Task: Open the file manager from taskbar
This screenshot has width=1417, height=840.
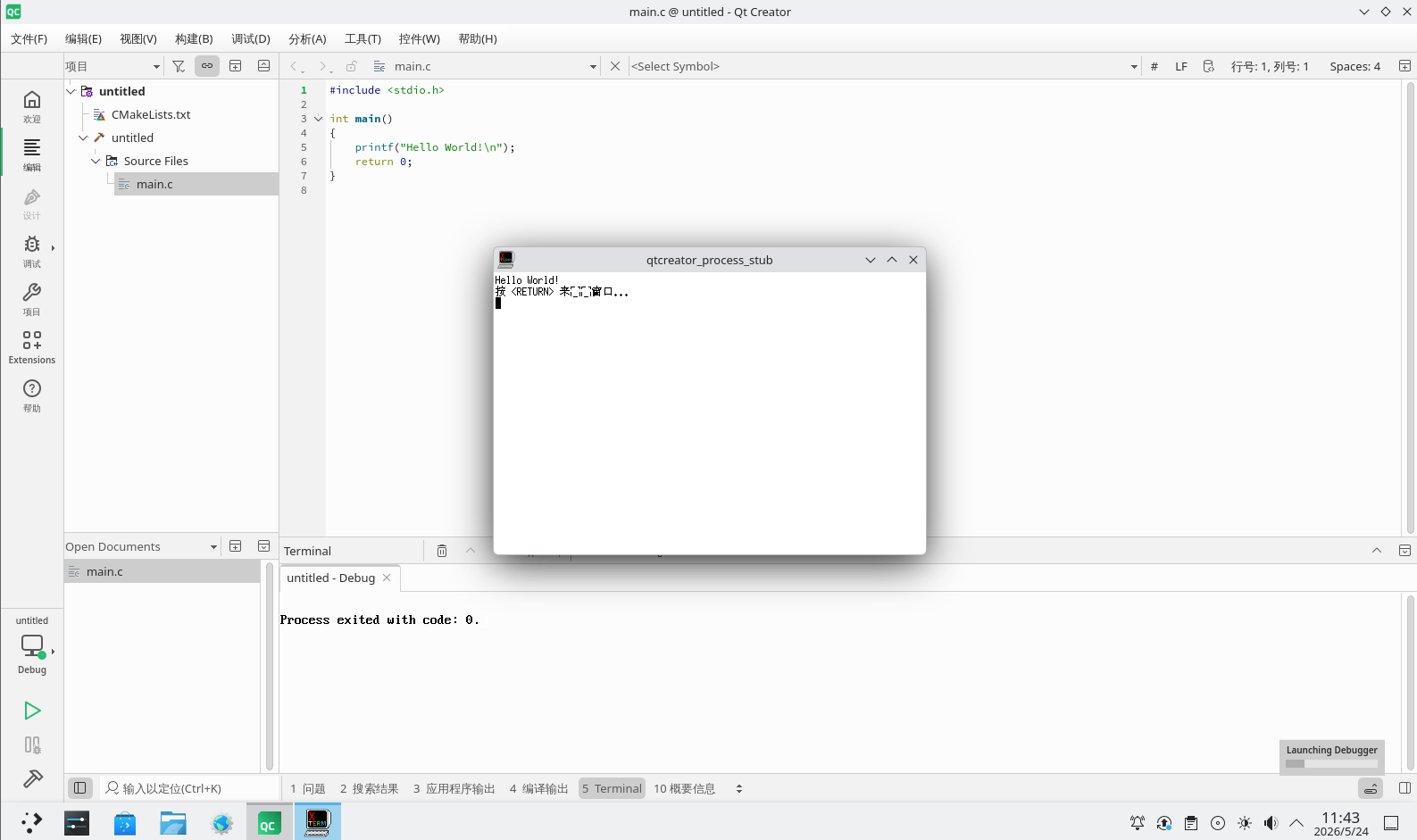Action: click(x=173, y=823)
